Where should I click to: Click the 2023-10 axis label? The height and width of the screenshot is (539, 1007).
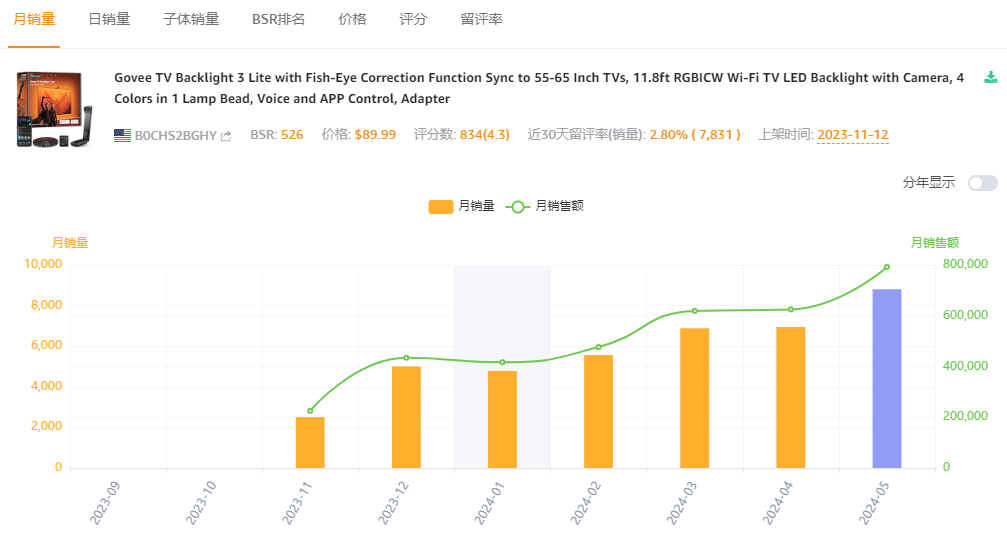(x=201, y=503)
